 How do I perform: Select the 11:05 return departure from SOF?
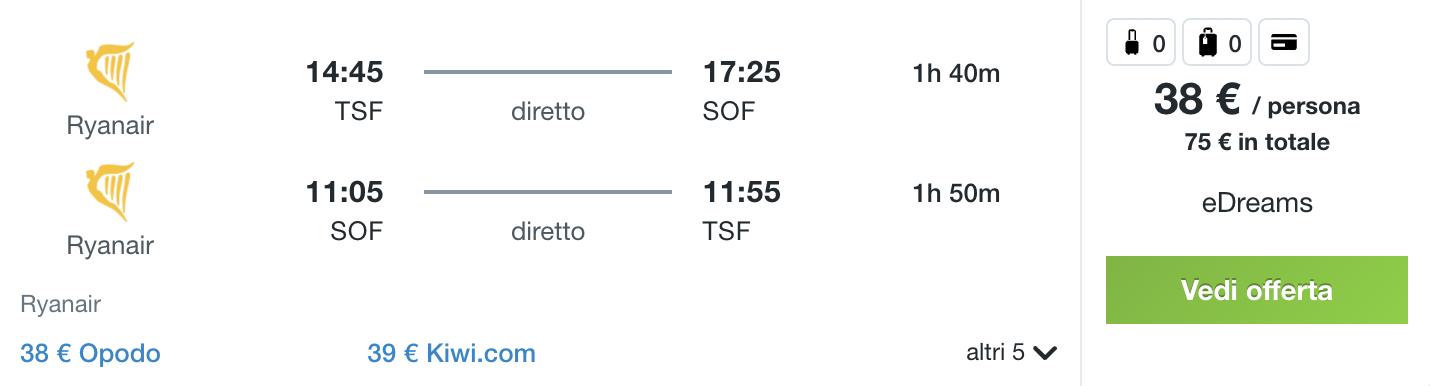point(344,192)
